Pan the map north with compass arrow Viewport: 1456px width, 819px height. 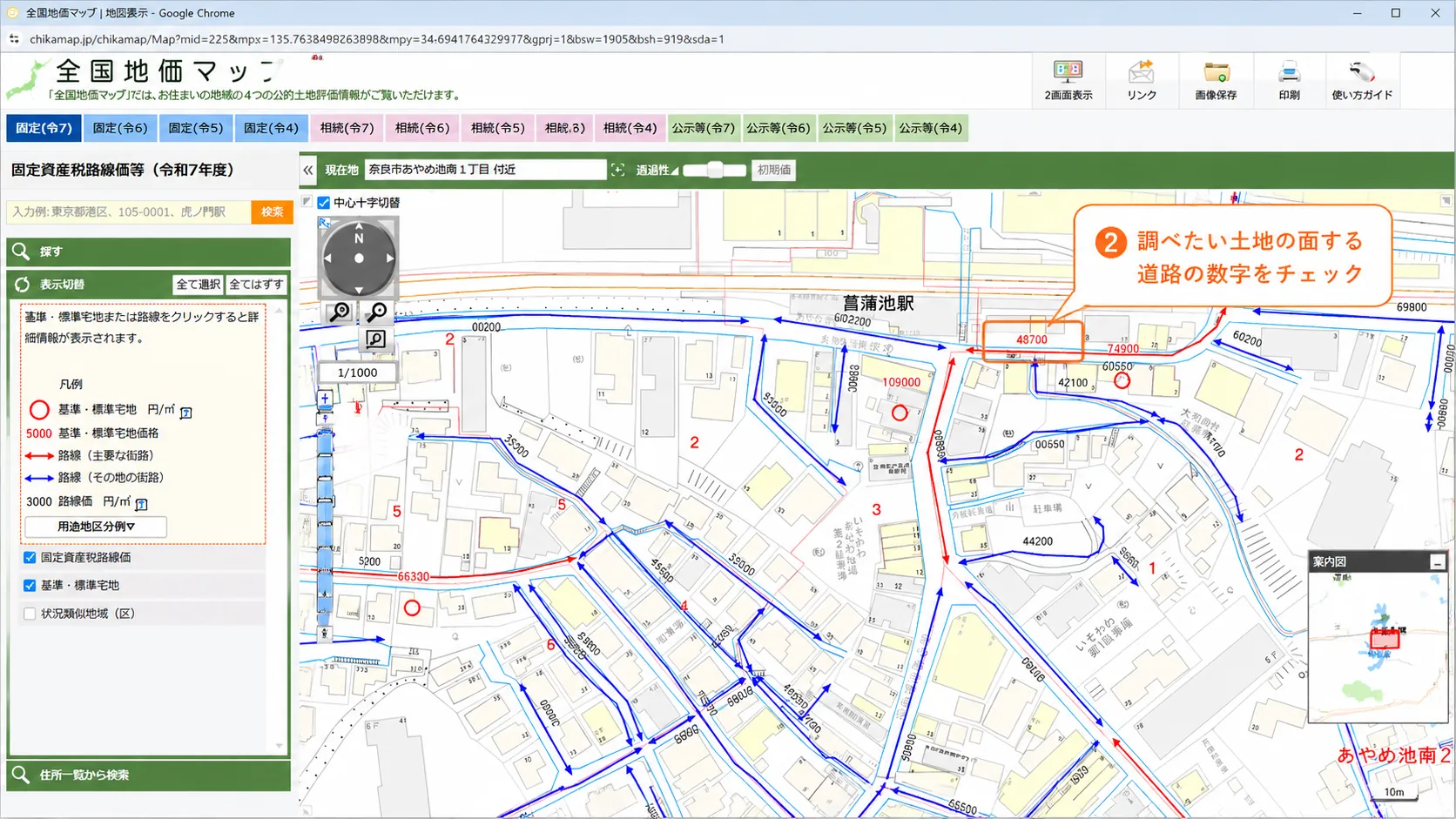pyautogui.click(x=359, y=225)
